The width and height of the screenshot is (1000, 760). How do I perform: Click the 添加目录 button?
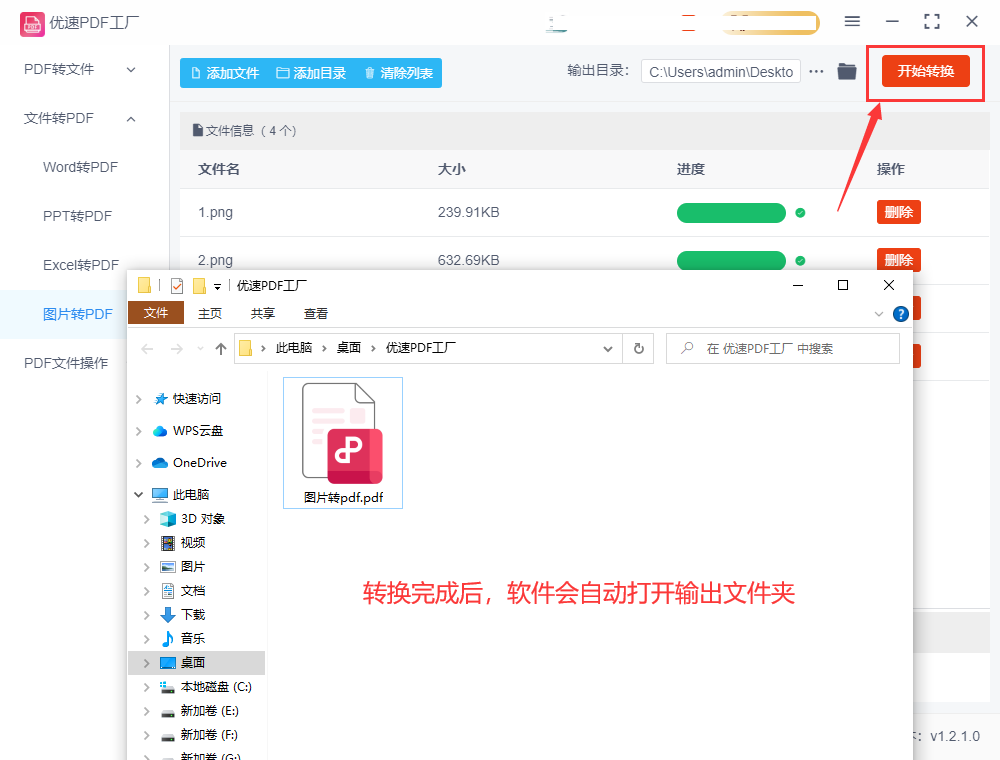[311, 73]
